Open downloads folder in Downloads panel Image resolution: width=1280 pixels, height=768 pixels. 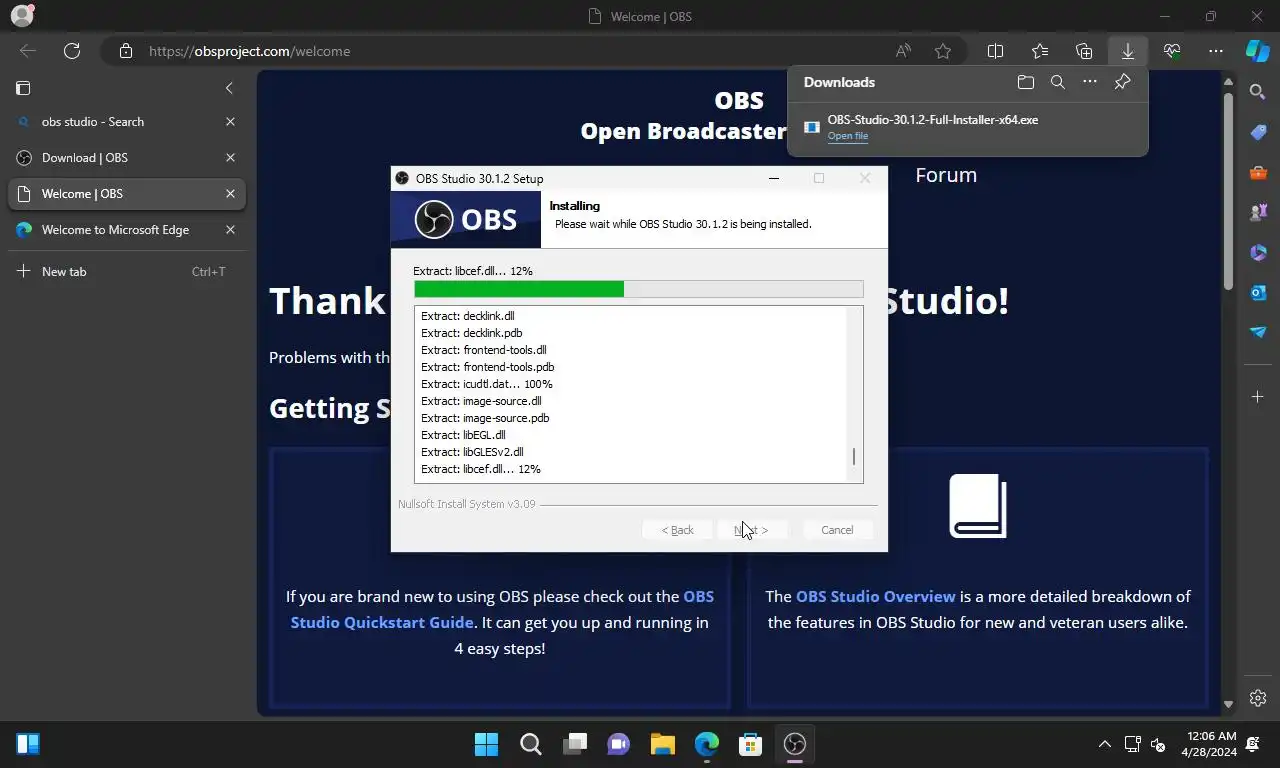click(1025, 82)
